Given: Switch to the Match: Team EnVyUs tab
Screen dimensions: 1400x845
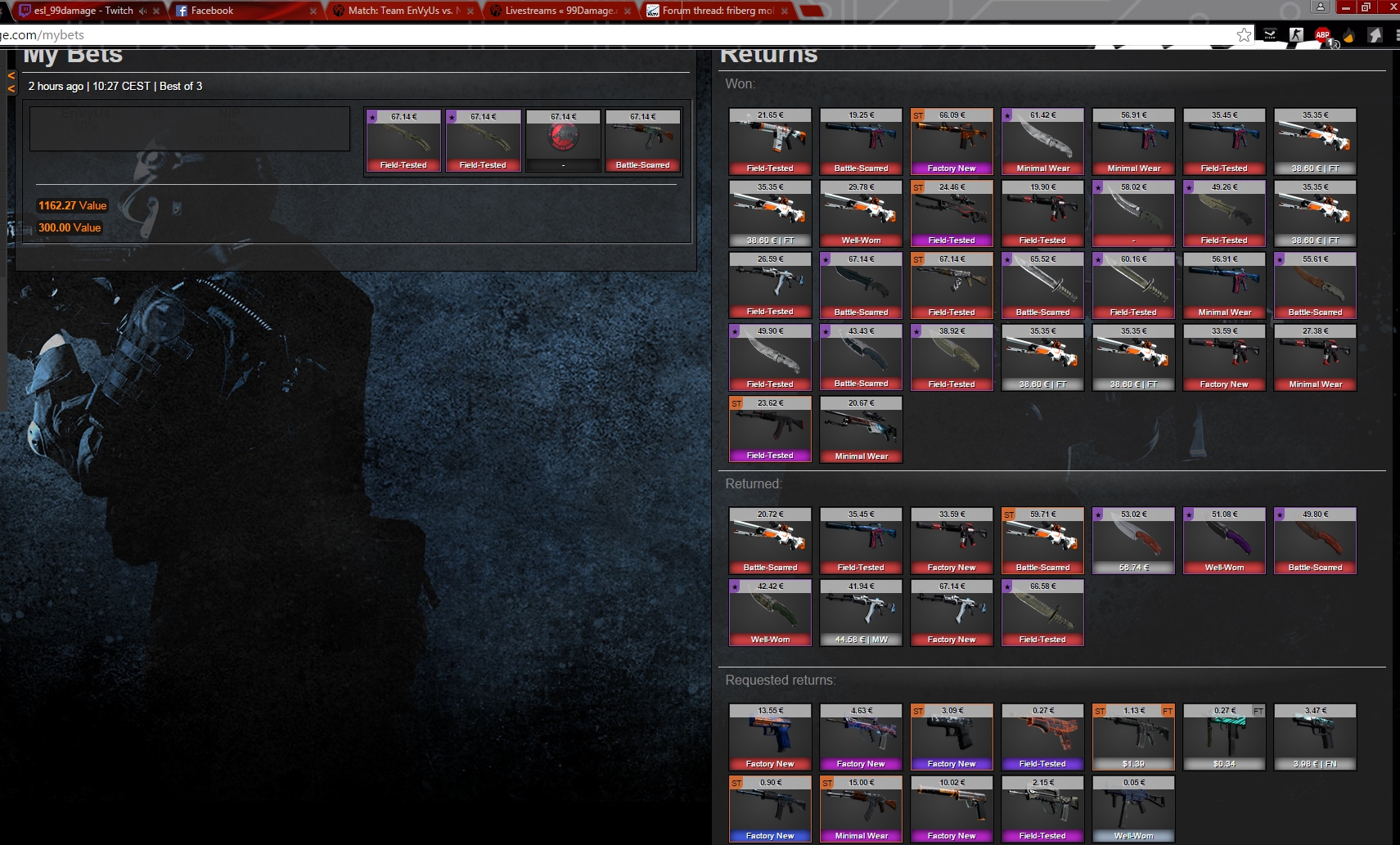Looking at the screenshot, I should tap(403, 11).
